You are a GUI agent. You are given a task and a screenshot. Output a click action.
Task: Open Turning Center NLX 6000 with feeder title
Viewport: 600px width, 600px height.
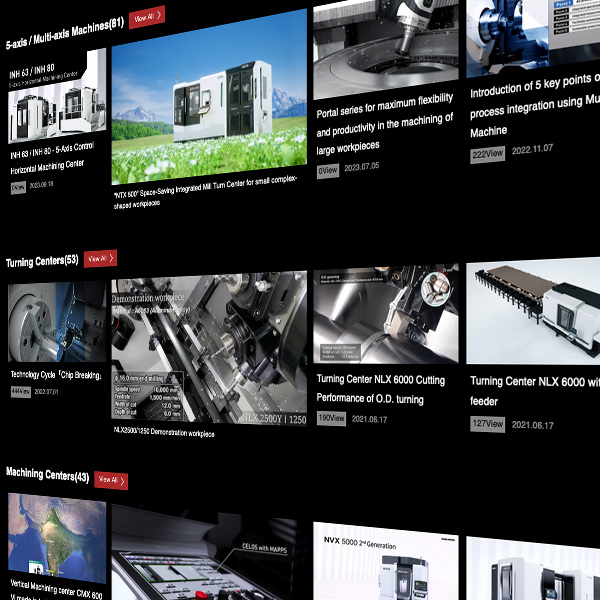(x=535, y=391)
